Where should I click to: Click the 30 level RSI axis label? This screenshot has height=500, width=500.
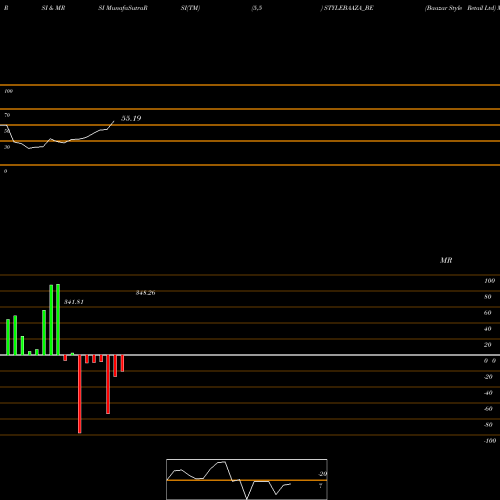point(7,147)
